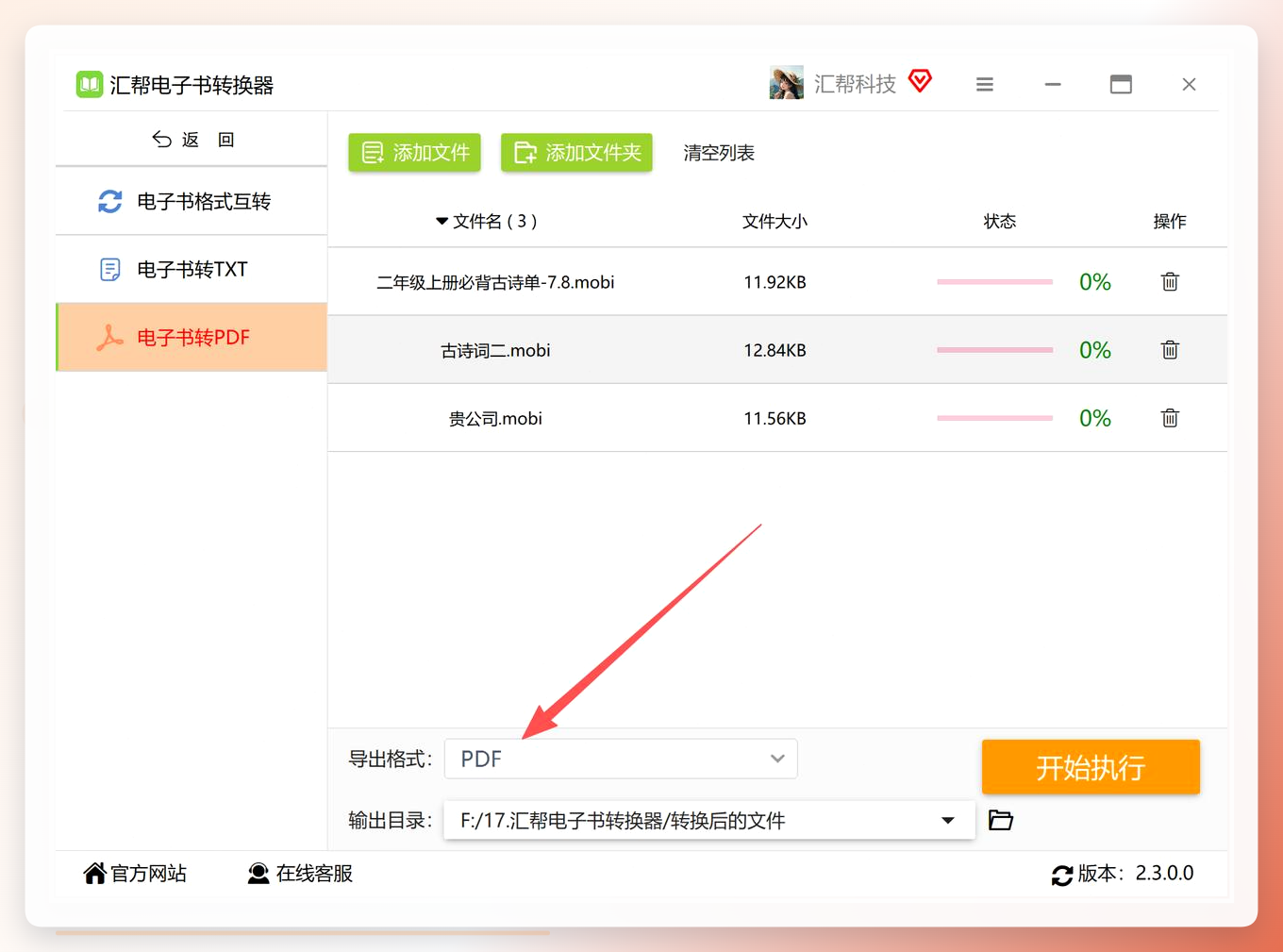Switch to 电子书格式互转 tab

tap(192, 201)
